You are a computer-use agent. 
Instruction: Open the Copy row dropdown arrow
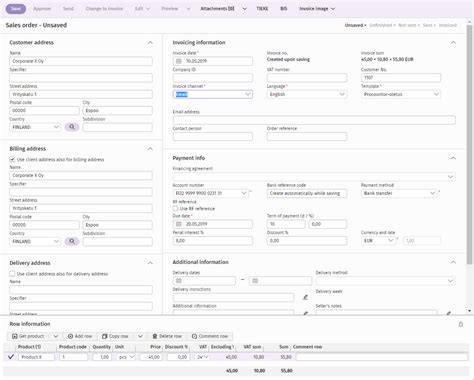(x=140, y=336)
